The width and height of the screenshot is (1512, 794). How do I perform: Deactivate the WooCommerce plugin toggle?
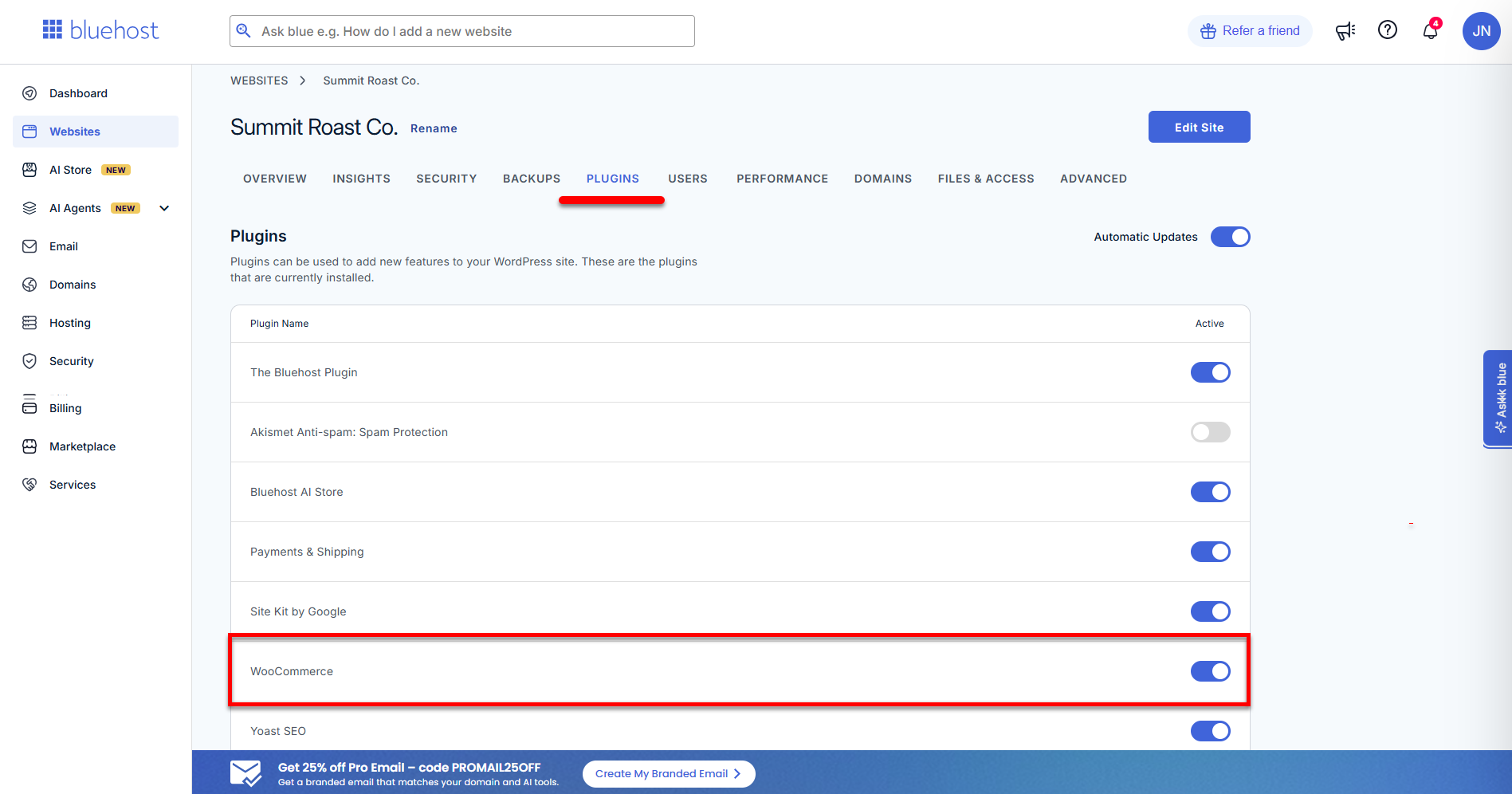pos(1210,671)
